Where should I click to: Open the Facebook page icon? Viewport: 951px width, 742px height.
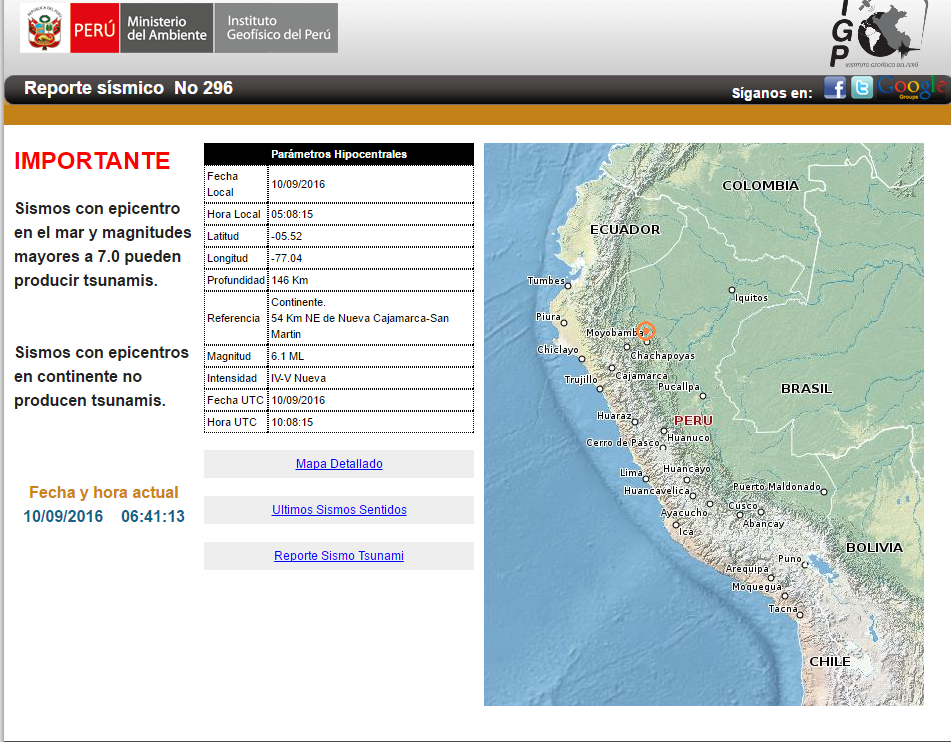pyautogui.click(x=834, y=88)
